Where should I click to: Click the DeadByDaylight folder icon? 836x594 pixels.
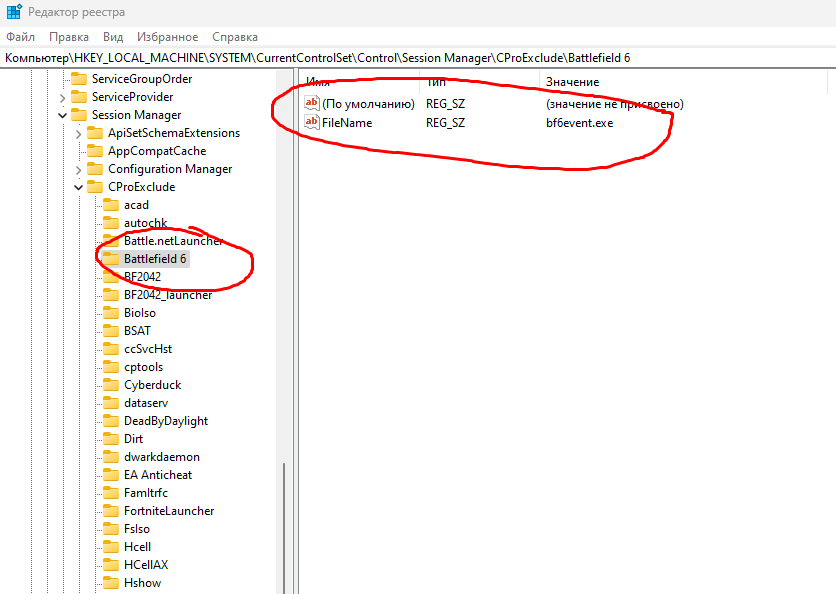(111, 421)
